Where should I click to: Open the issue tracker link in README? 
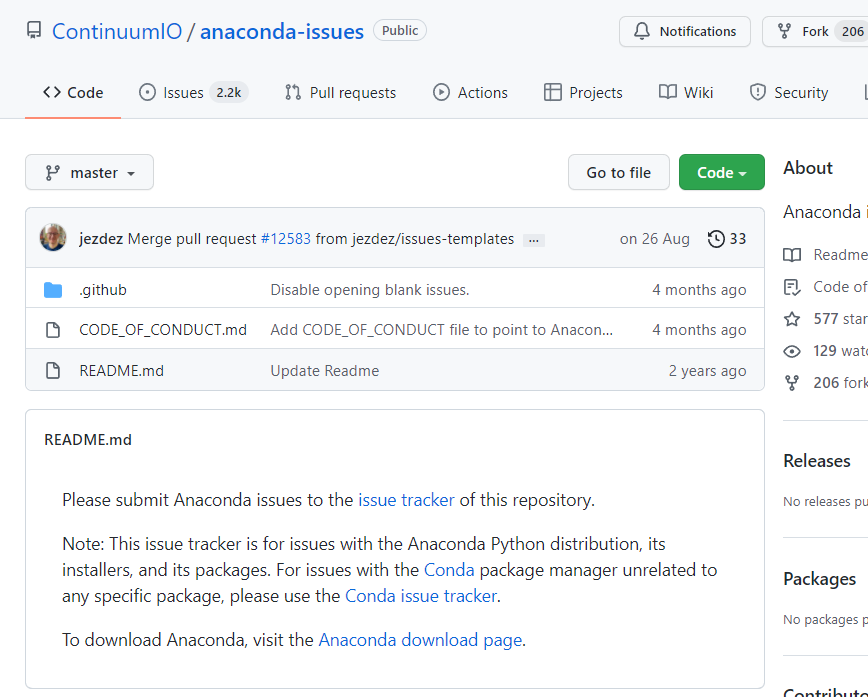click(x=405, y=499)
